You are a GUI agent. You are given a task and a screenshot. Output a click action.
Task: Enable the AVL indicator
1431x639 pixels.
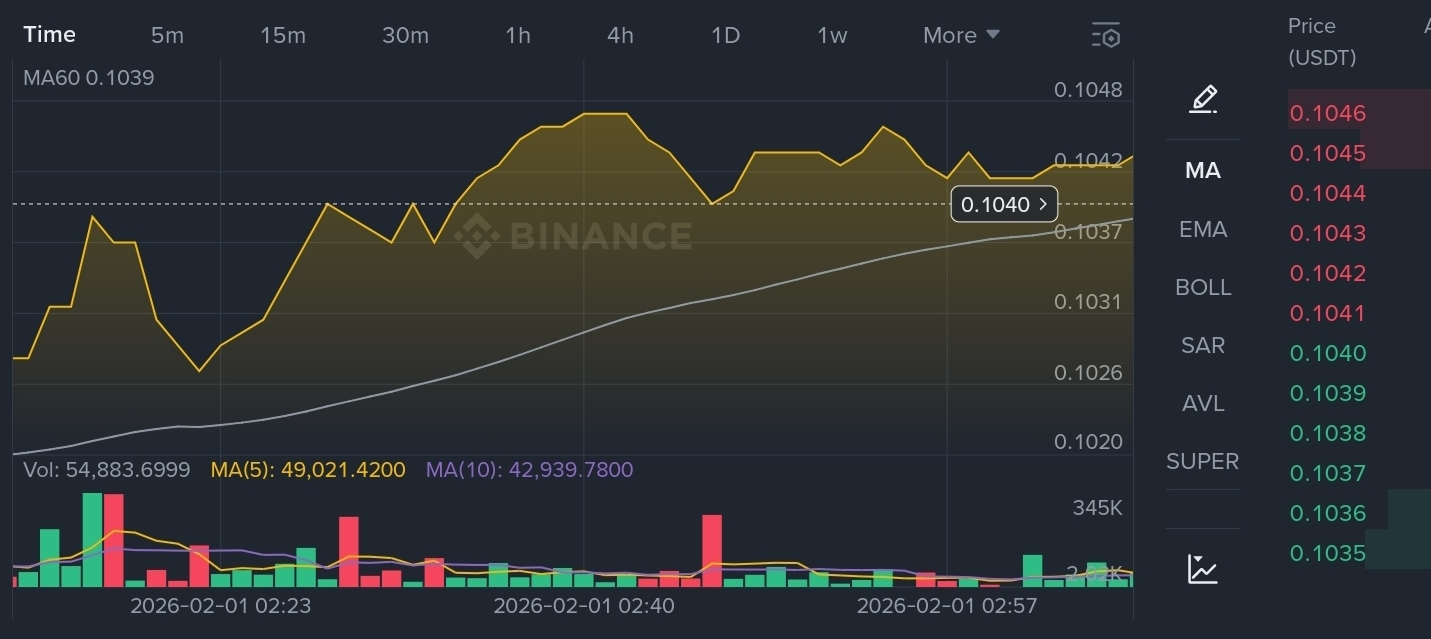coord(1202,404)
